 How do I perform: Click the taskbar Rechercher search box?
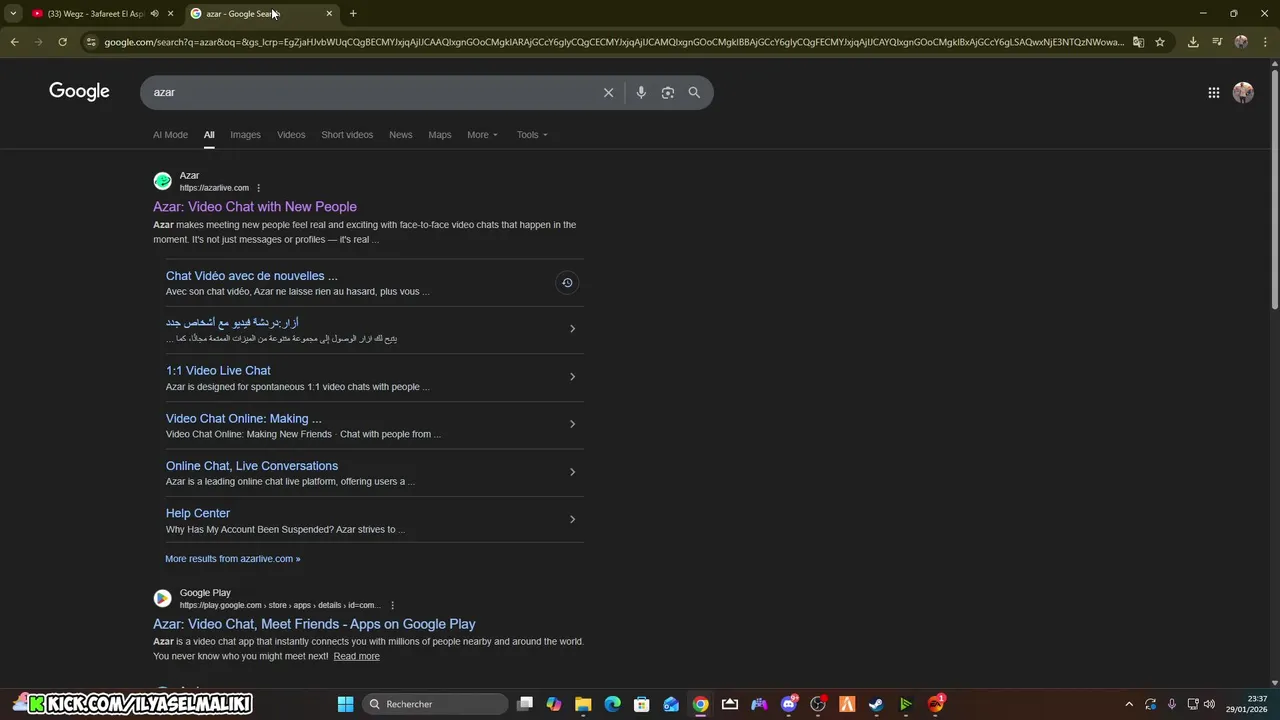435,704
